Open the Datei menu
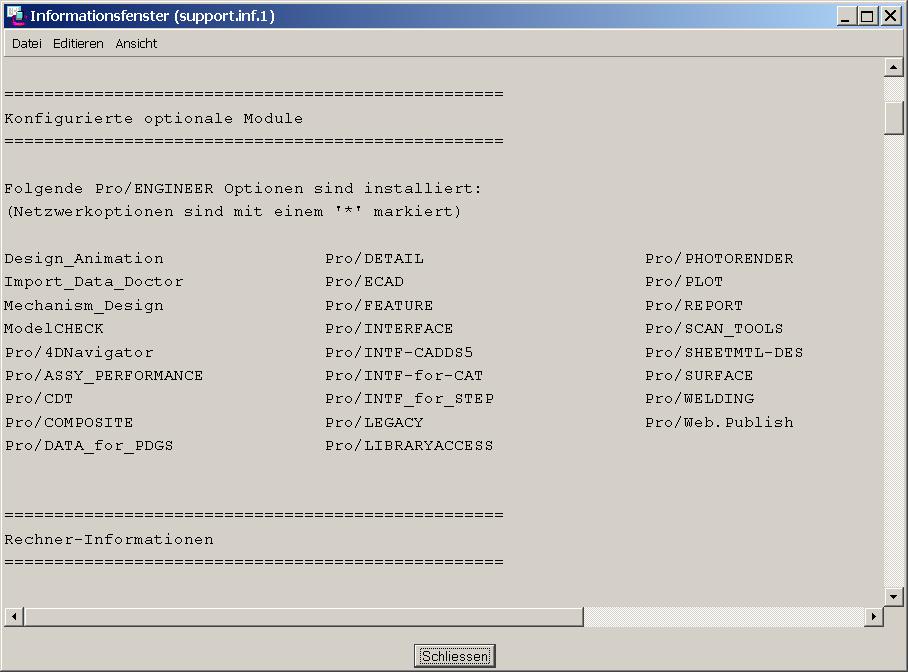This screenshot has width=908, height=672. click(x=27, y=43)
